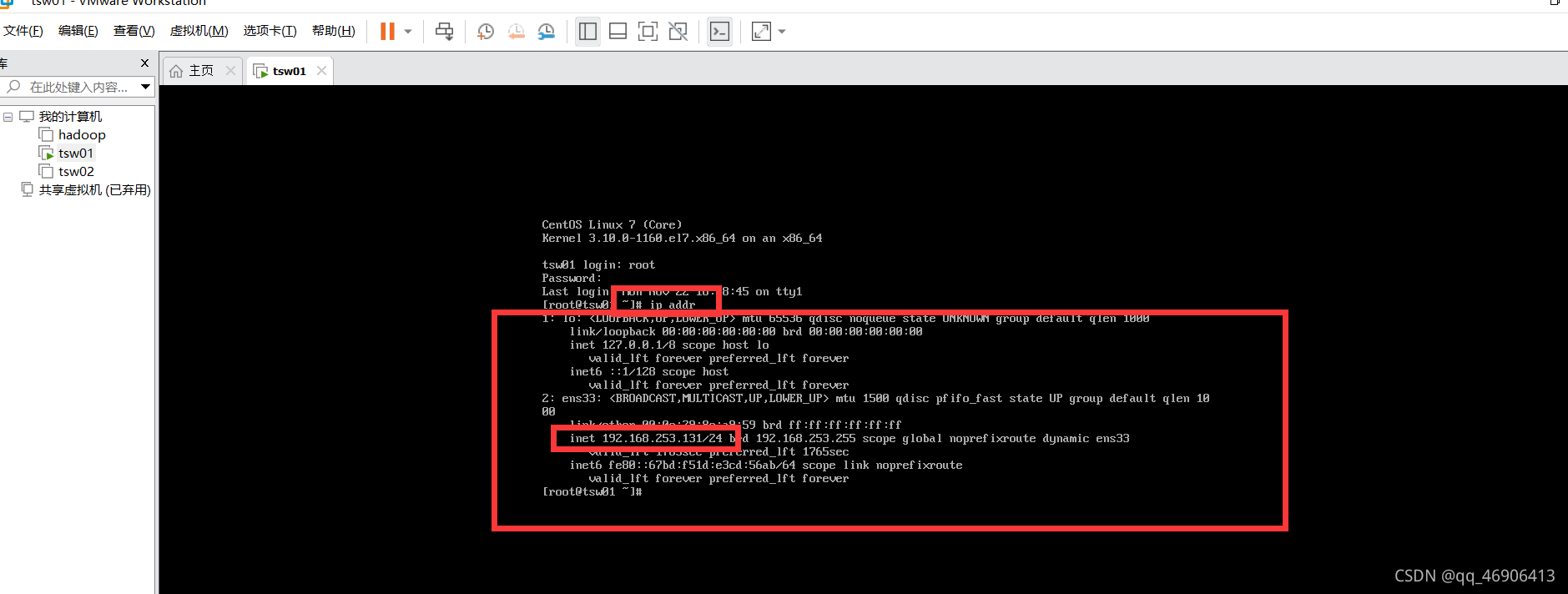Open the 文件(F) menu

click(x=23, y=31)
